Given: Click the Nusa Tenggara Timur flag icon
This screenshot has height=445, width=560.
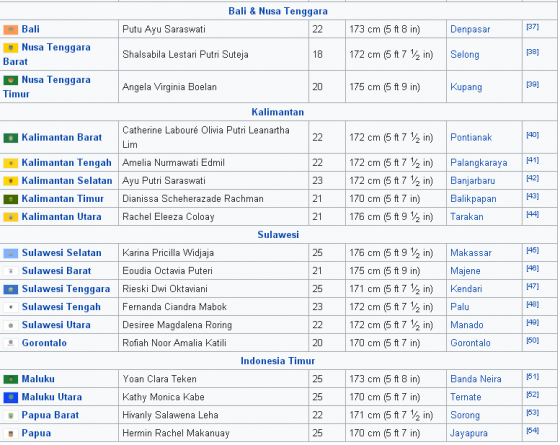Looking at the screenshot, I should pos(11,80).
